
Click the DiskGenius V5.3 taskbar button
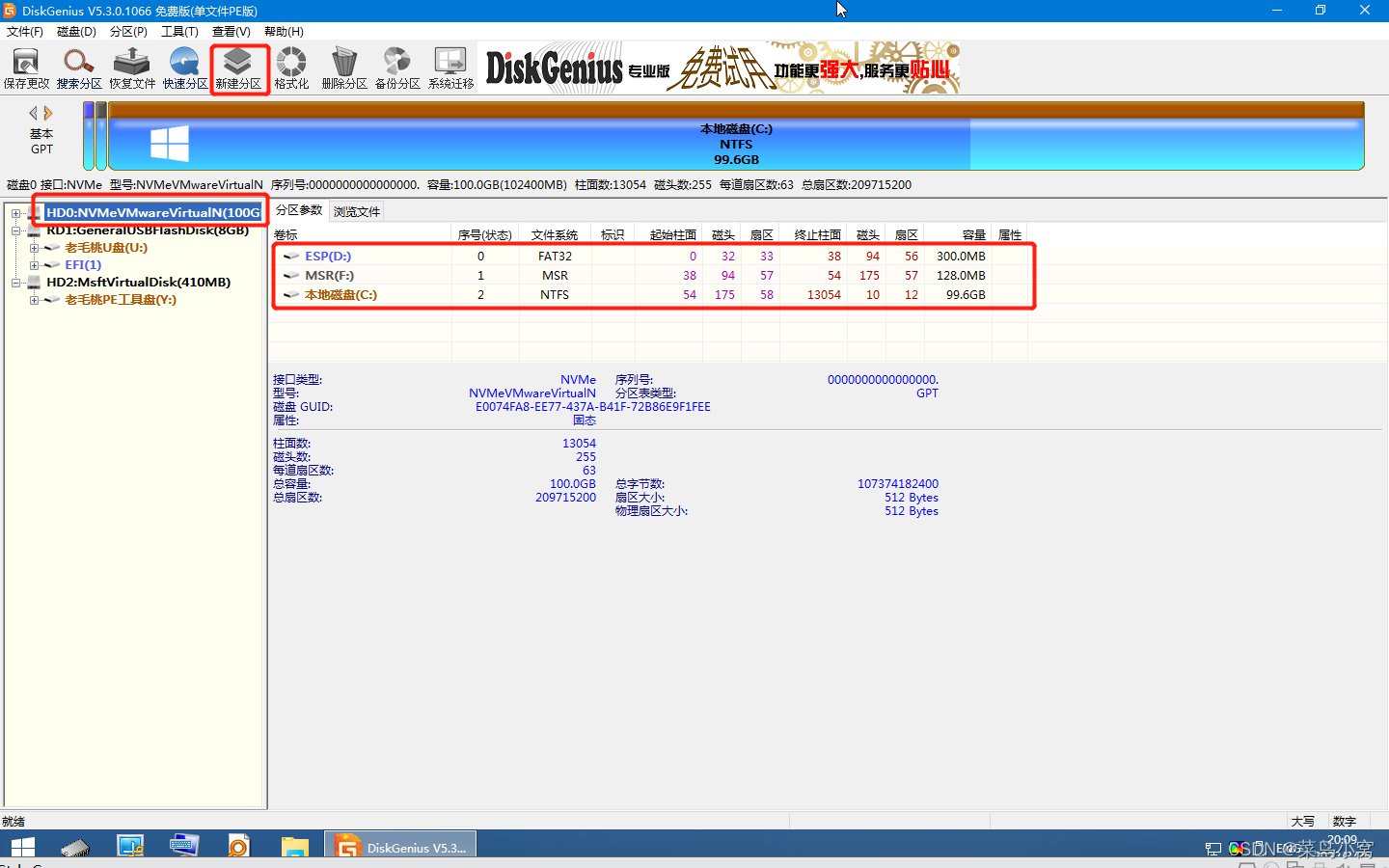tap(400, 847)
